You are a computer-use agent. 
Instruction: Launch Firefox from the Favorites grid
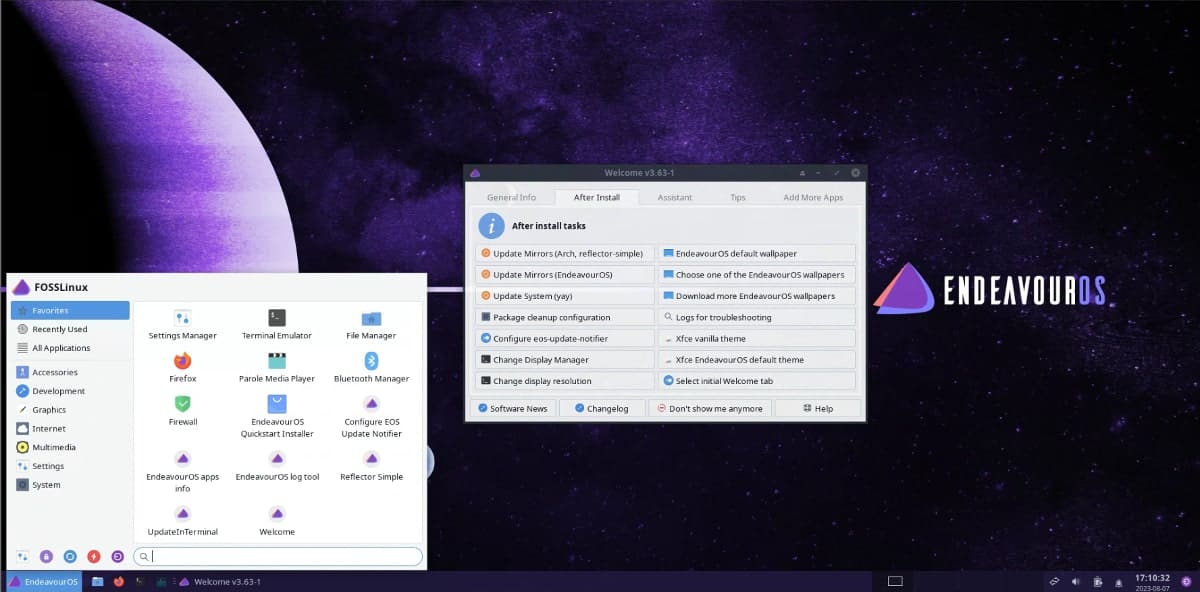[182, 368]
